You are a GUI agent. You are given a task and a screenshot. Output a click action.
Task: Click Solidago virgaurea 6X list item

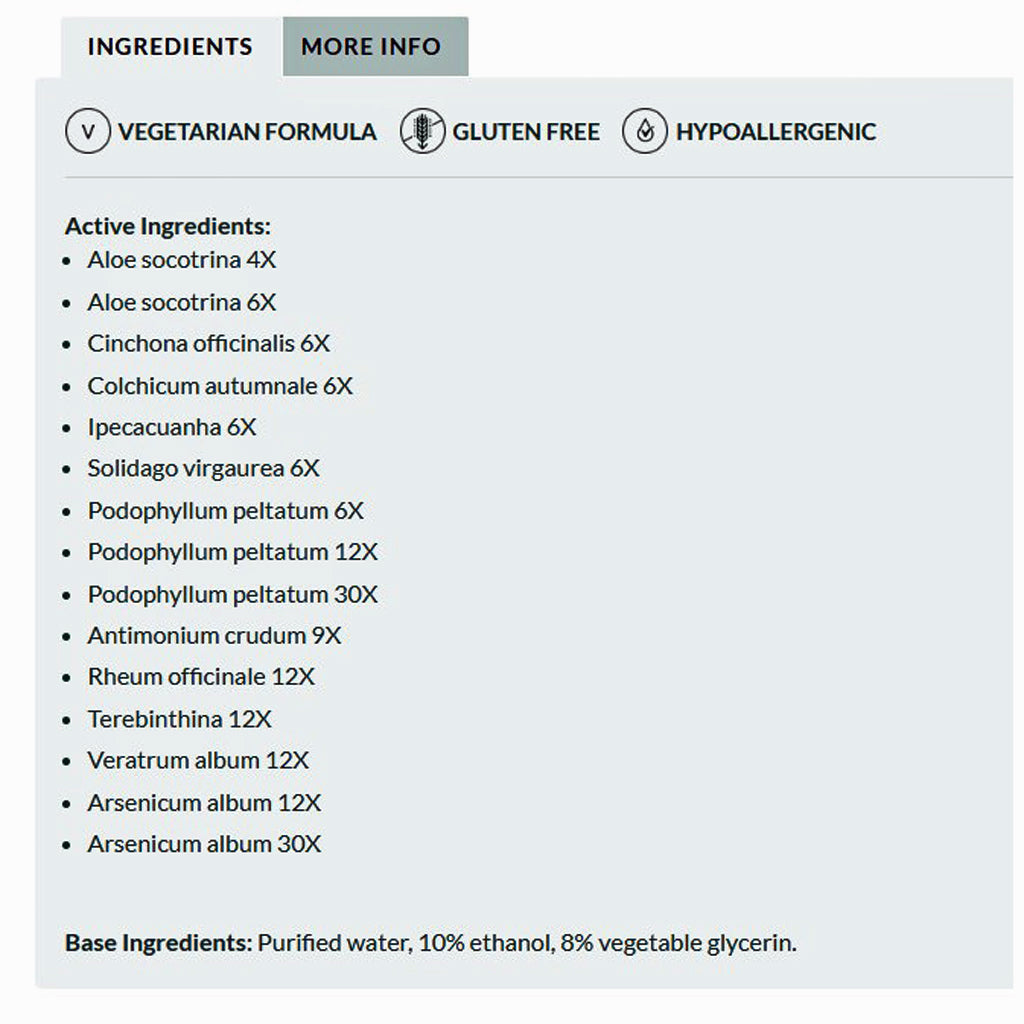pyautogui.click(x=203, y=469)
